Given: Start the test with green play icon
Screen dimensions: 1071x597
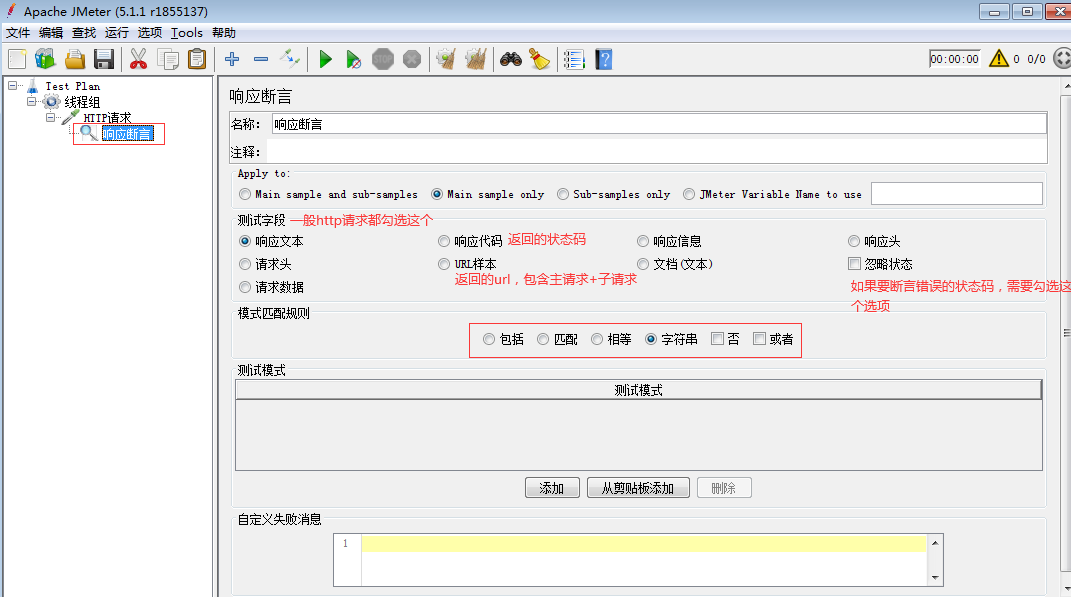Looking at the screenshot, I should click(x=326, y=59).
